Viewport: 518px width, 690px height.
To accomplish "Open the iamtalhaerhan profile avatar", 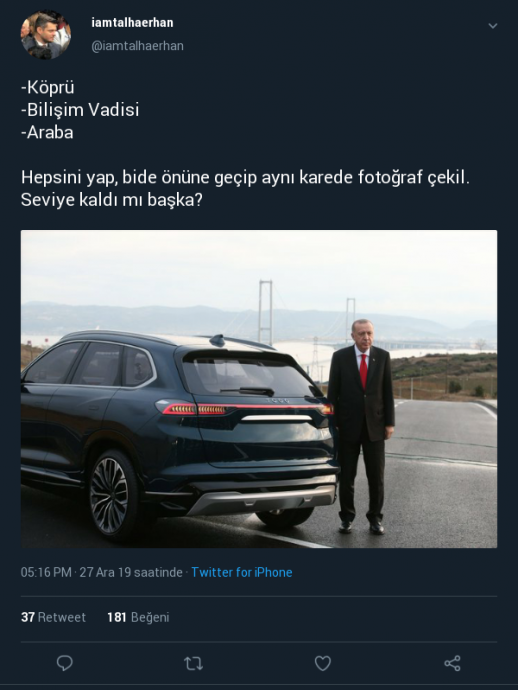I will point(46,35).
